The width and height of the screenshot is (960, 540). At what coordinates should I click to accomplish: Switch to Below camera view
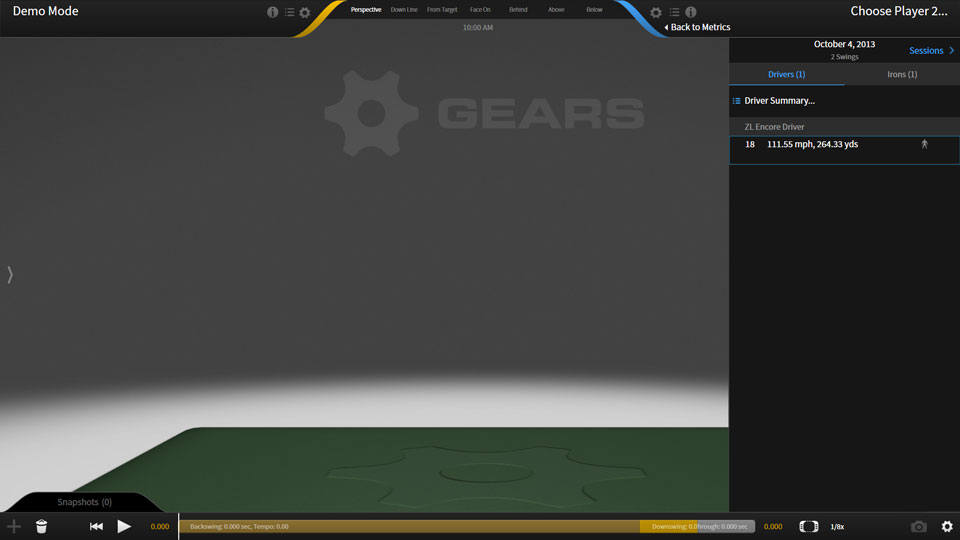pos(594,10)
